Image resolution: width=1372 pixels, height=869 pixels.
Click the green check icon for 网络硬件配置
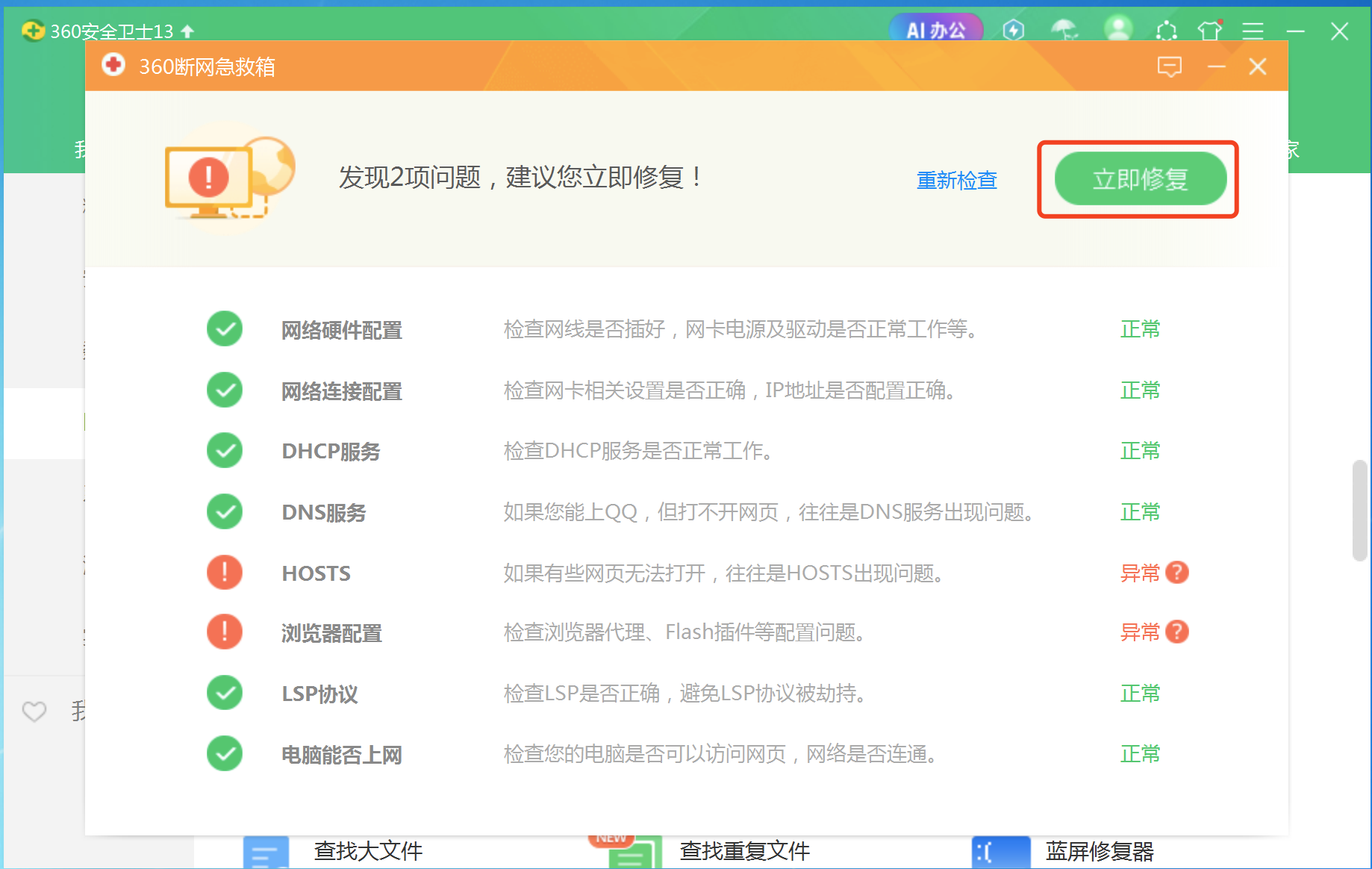coord(225,328)
